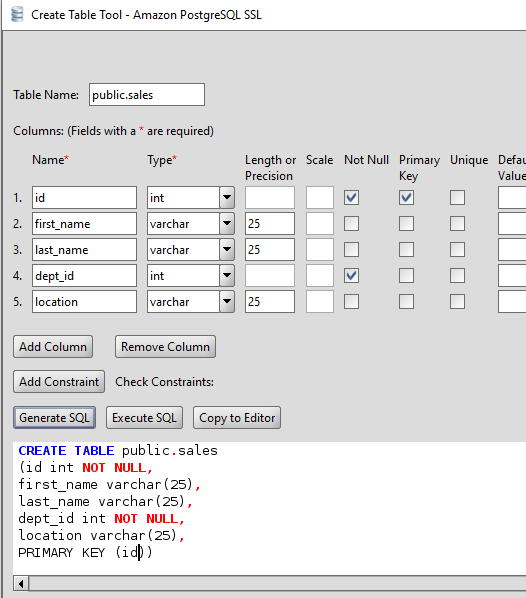
Task: Check Primary Key for the location column
Action: (x=407, y=302)
